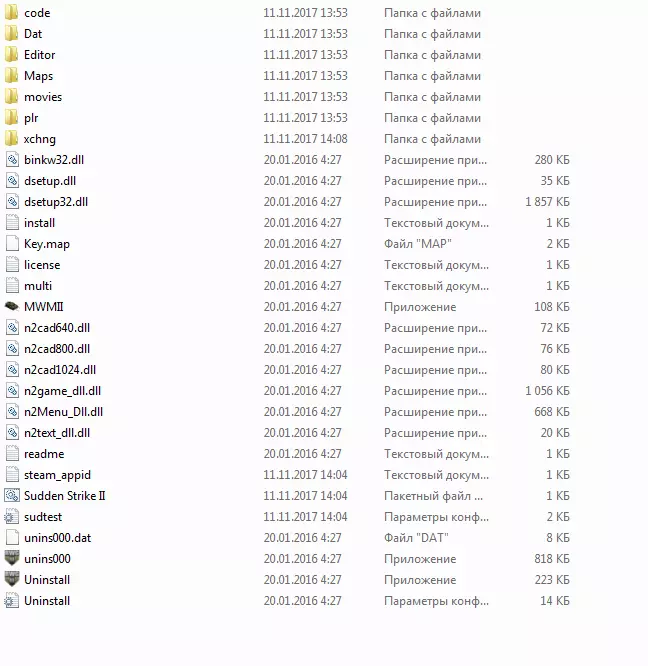Select the Editor folder name
The height and width of the screenshot is (666, 648).
click(x=39, y=55)
